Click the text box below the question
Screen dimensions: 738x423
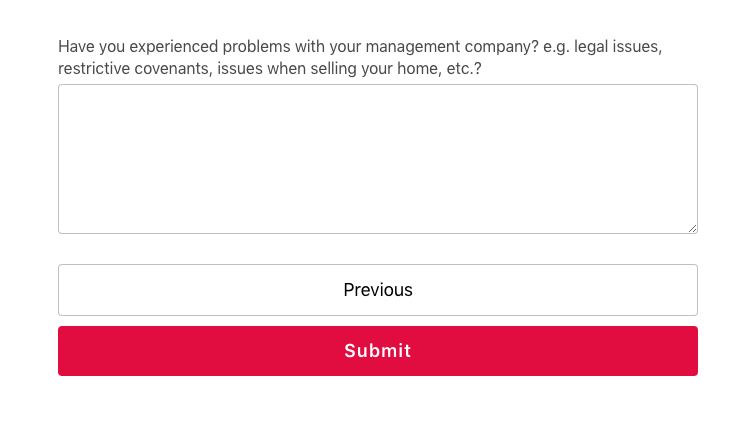[377, 159]
